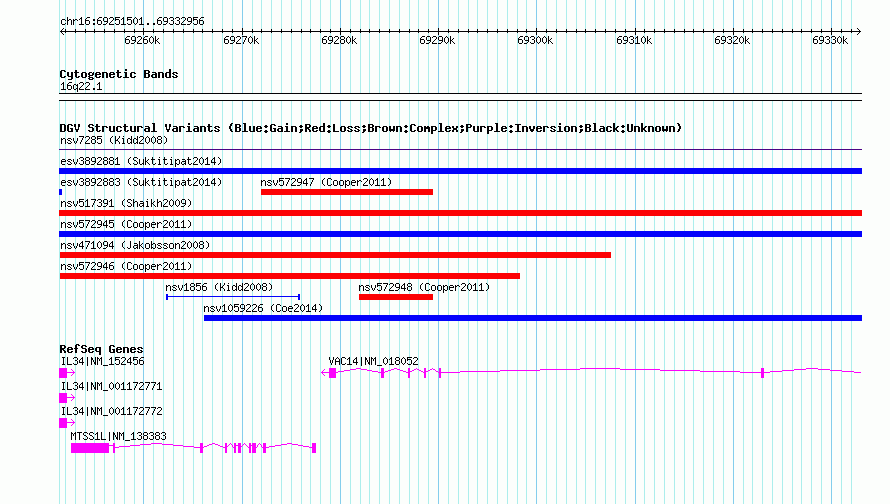This screenshot has width=890, height=504.
Task: Select the red loss bar under nsv572946
Action: [x=290, y=276]
